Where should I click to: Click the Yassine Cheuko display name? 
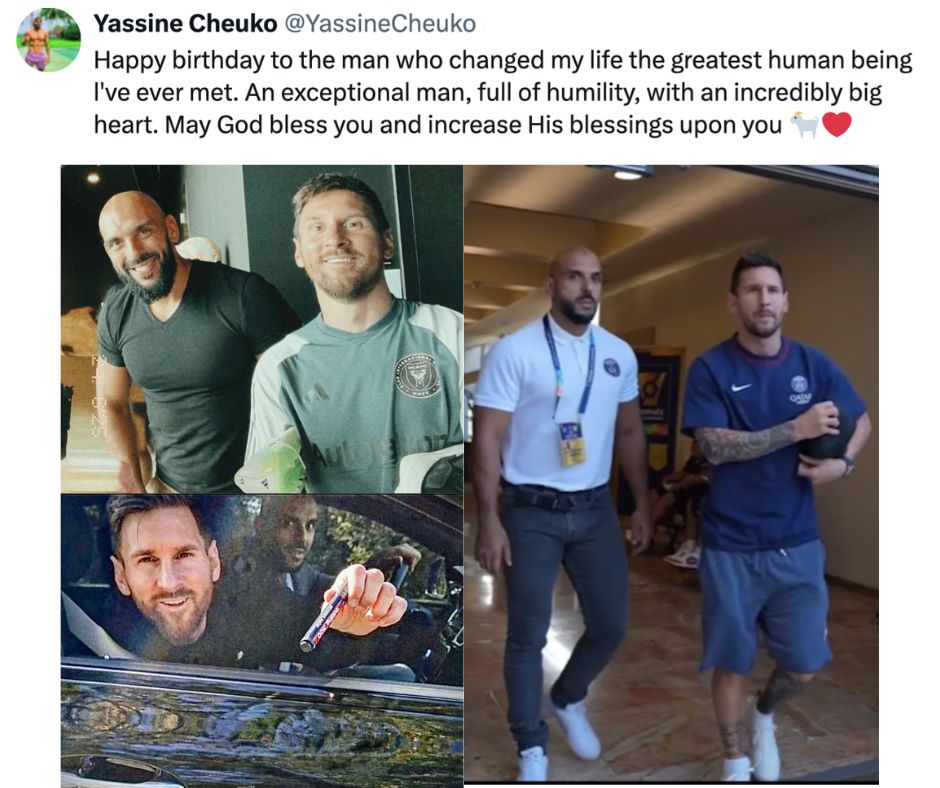point(186,24)
